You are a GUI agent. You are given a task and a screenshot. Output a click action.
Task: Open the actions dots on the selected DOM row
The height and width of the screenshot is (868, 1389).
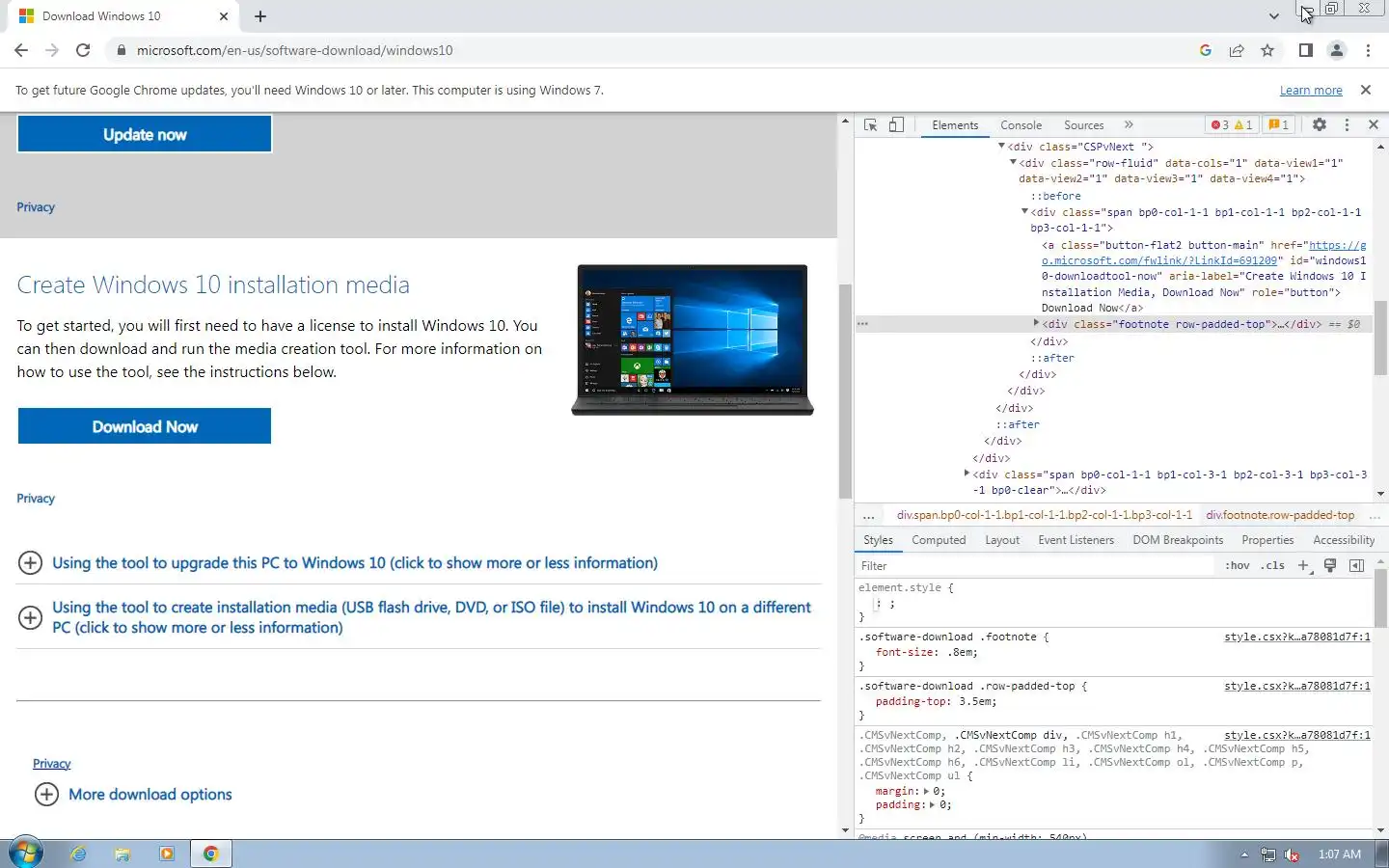[x=863, y=324]
